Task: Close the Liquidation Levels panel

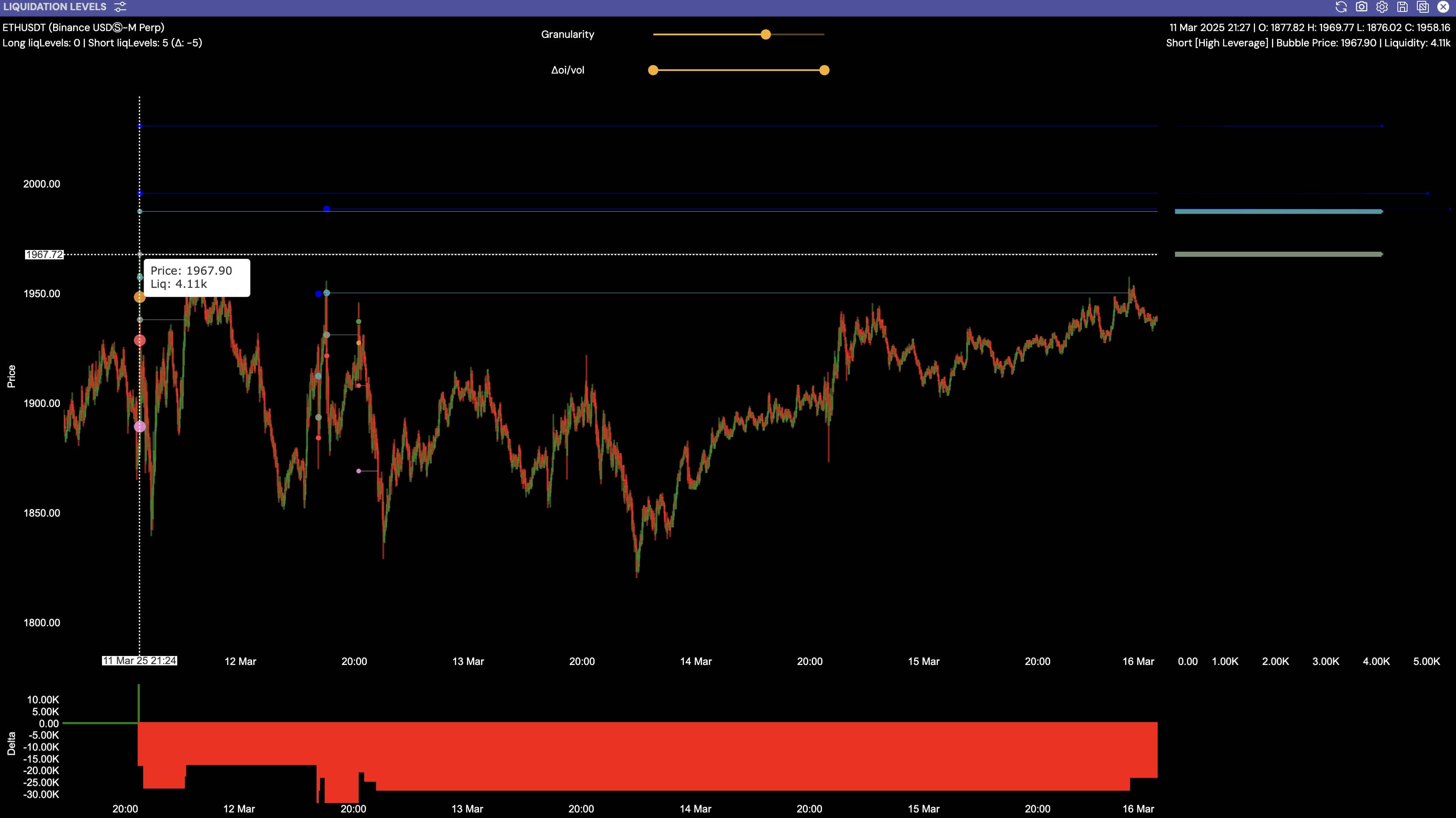Action: (x=1443, y=7)
